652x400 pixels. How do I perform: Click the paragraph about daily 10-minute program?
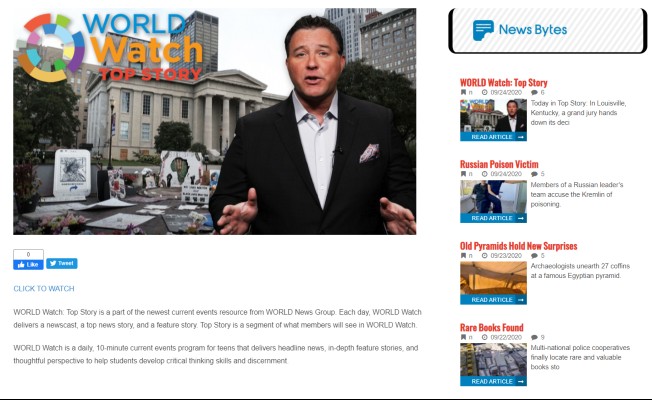click(x=215, y=354)
